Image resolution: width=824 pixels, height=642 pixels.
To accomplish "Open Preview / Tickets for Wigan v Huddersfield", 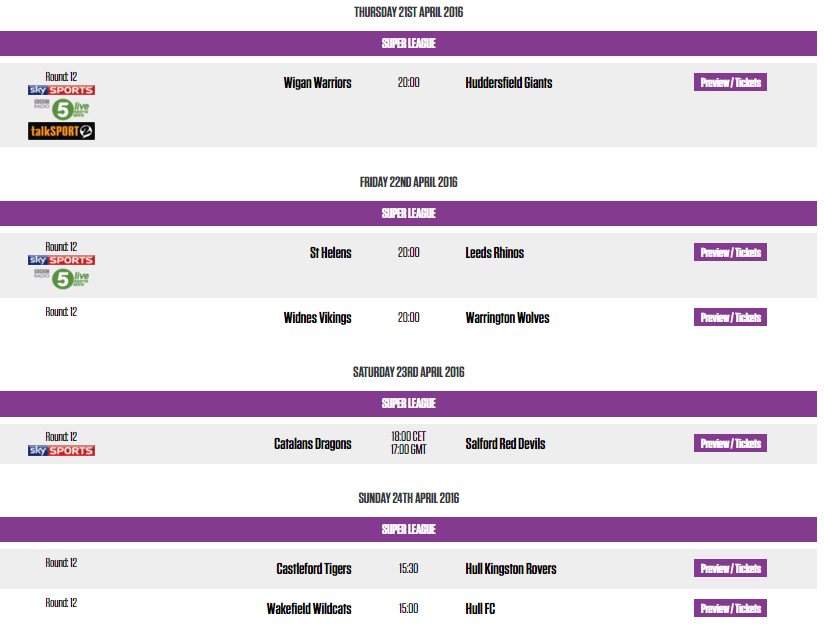I will point(730,83).
